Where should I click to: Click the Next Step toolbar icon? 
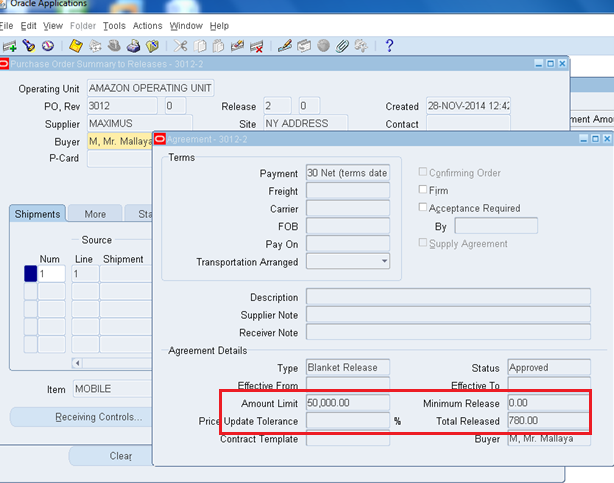click(95, 46)
